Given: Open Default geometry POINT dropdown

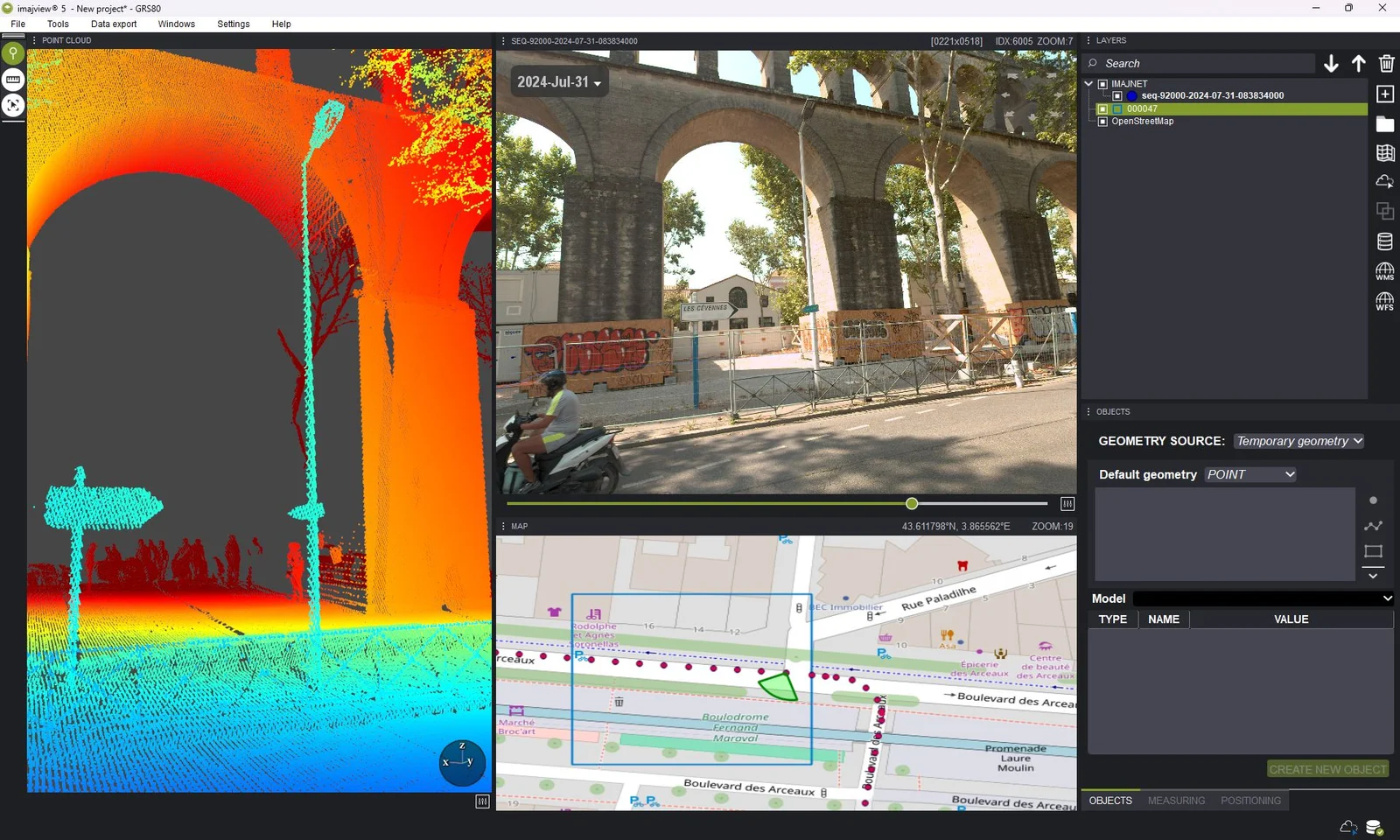Looking at the screenshot, I should (1250, 474).
